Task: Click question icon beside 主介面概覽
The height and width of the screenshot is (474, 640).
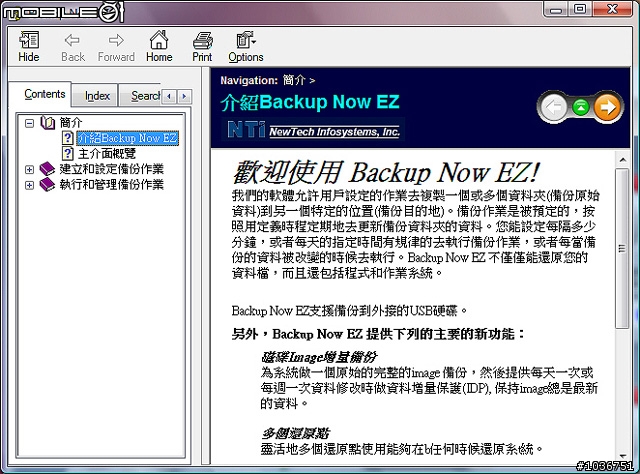Action: tap(68, 154)
